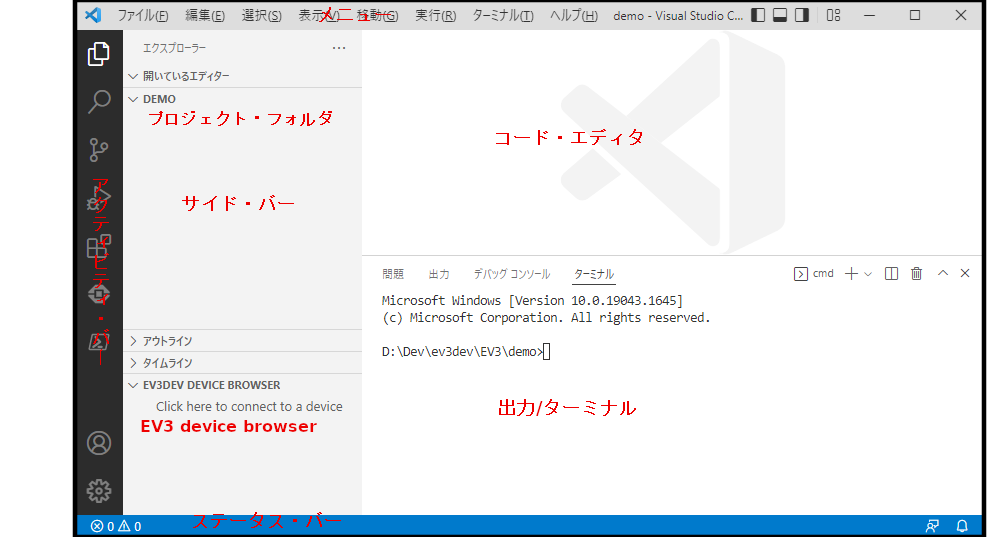The height and width of the screenshot is (537, 987).
Task: Open the Extensions view
Action: pos(99,246)
